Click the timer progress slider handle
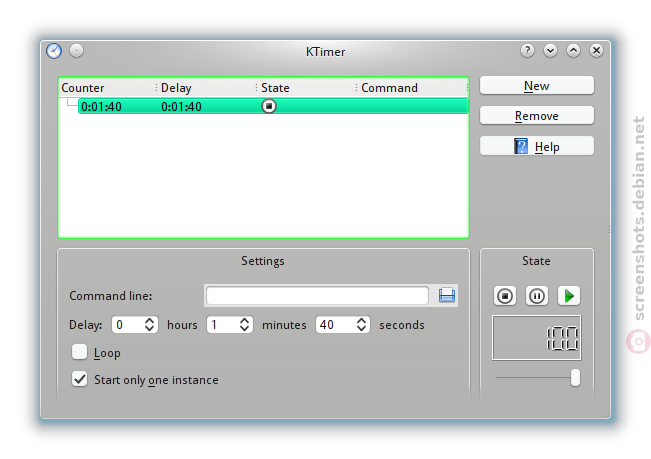The width and height of the screenshot is (651, 459). pos(575,378)
